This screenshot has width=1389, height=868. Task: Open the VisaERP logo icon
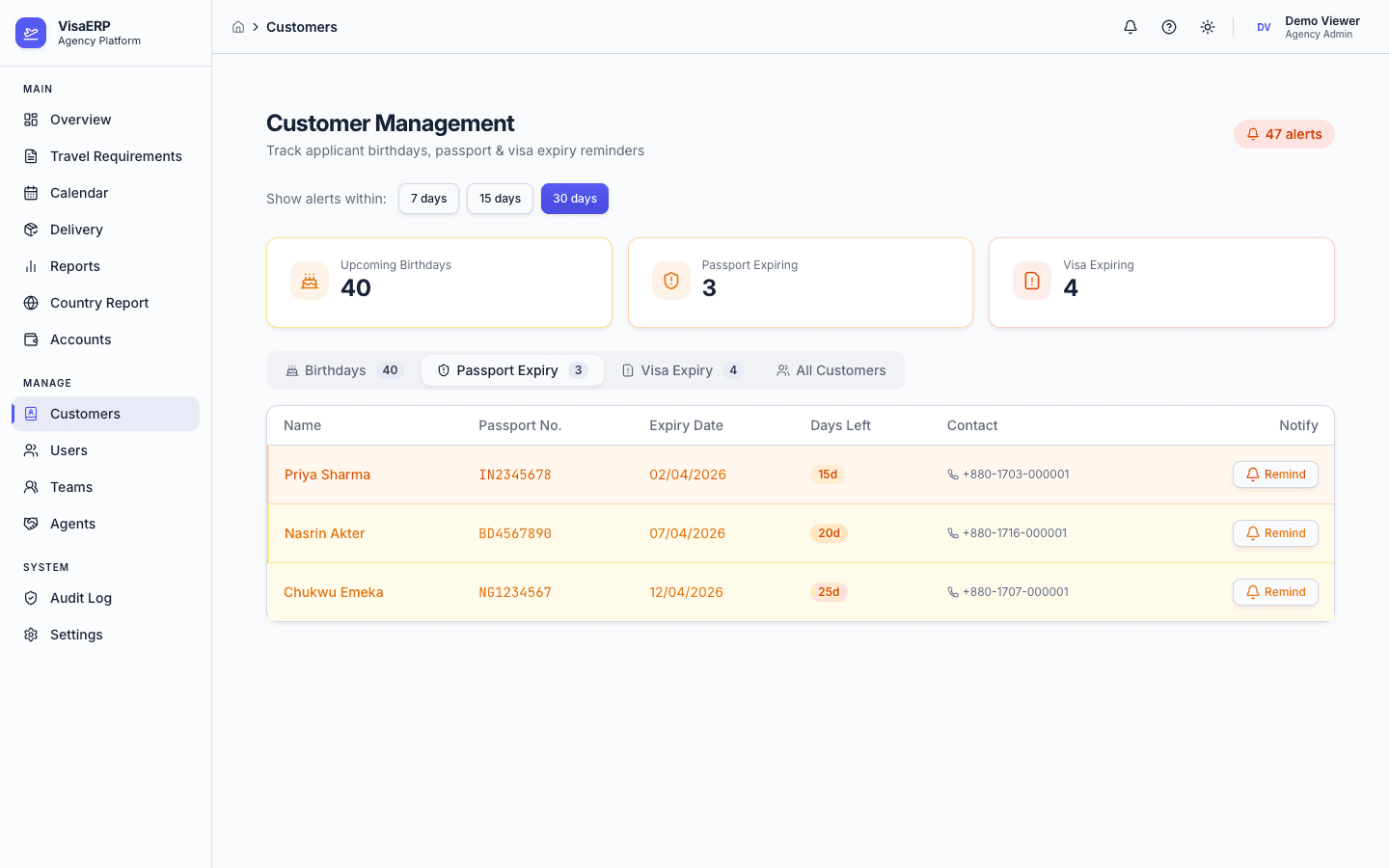point(30,32)
